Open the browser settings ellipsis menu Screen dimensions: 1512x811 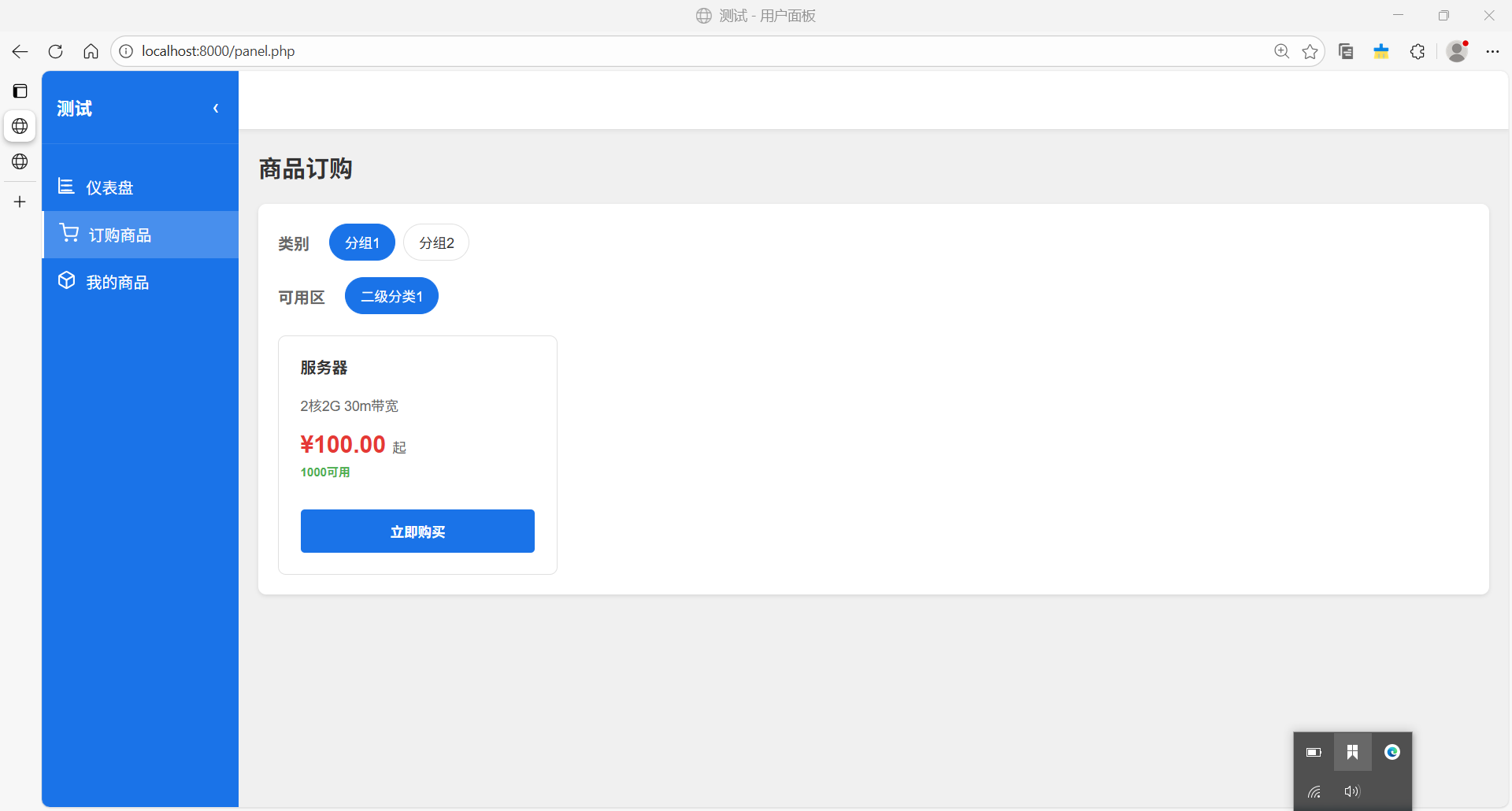tap(1492, 51)
